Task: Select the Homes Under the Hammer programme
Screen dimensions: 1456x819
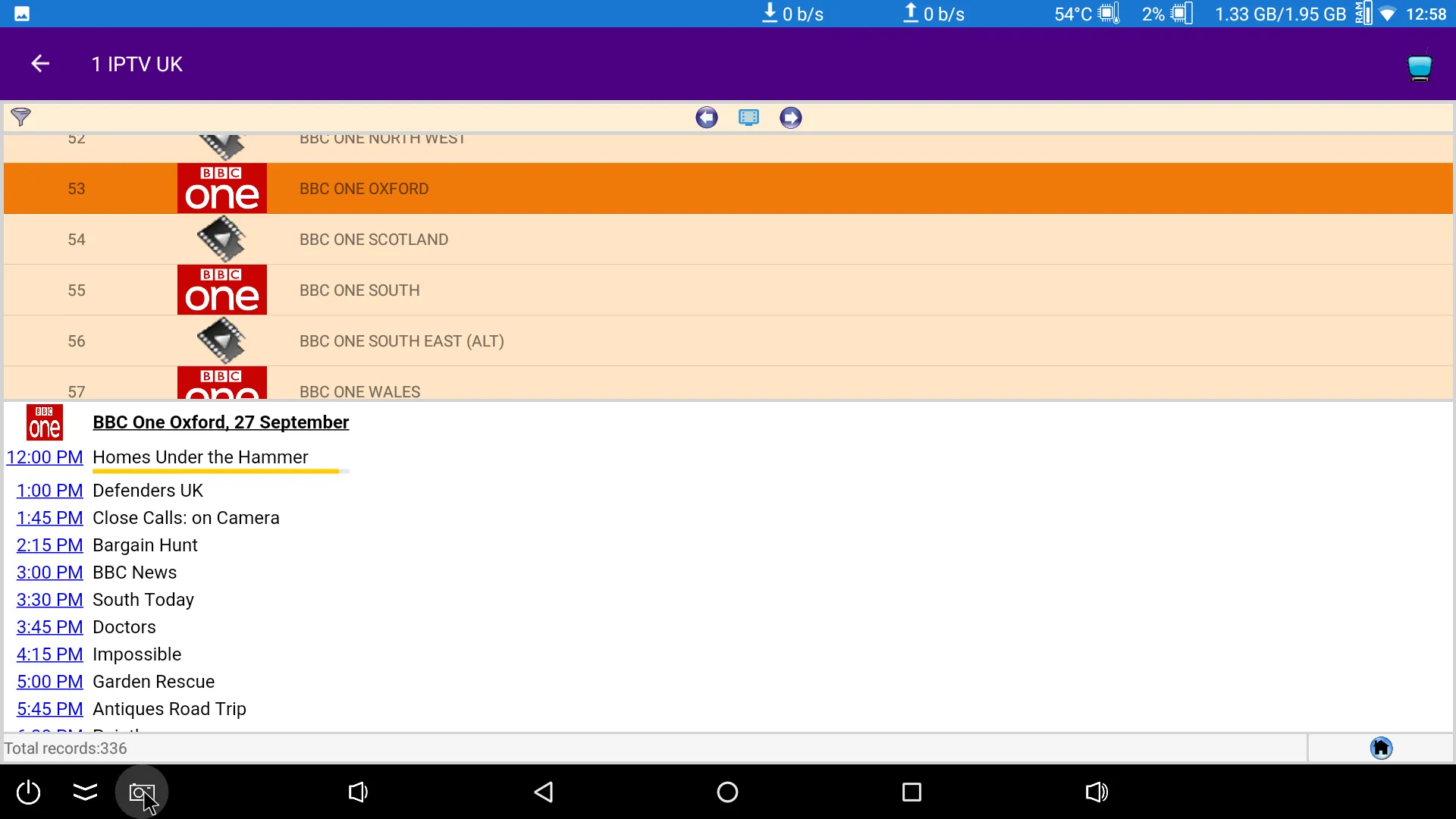Action: pyautogui.click(x=200, y=457)
